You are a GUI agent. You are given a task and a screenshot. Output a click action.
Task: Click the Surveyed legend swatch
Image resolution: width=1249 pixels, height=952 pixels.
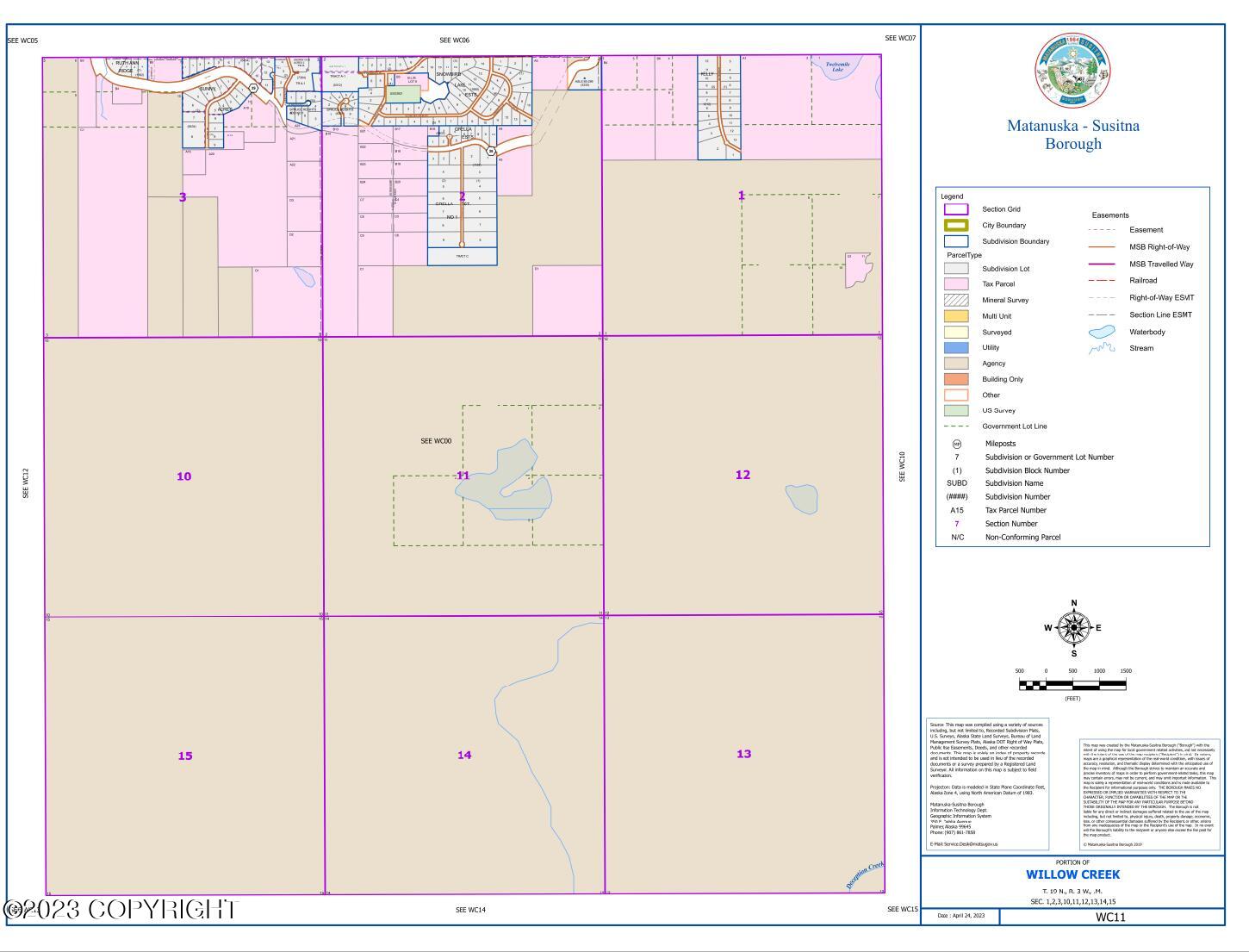coord(956,332)
